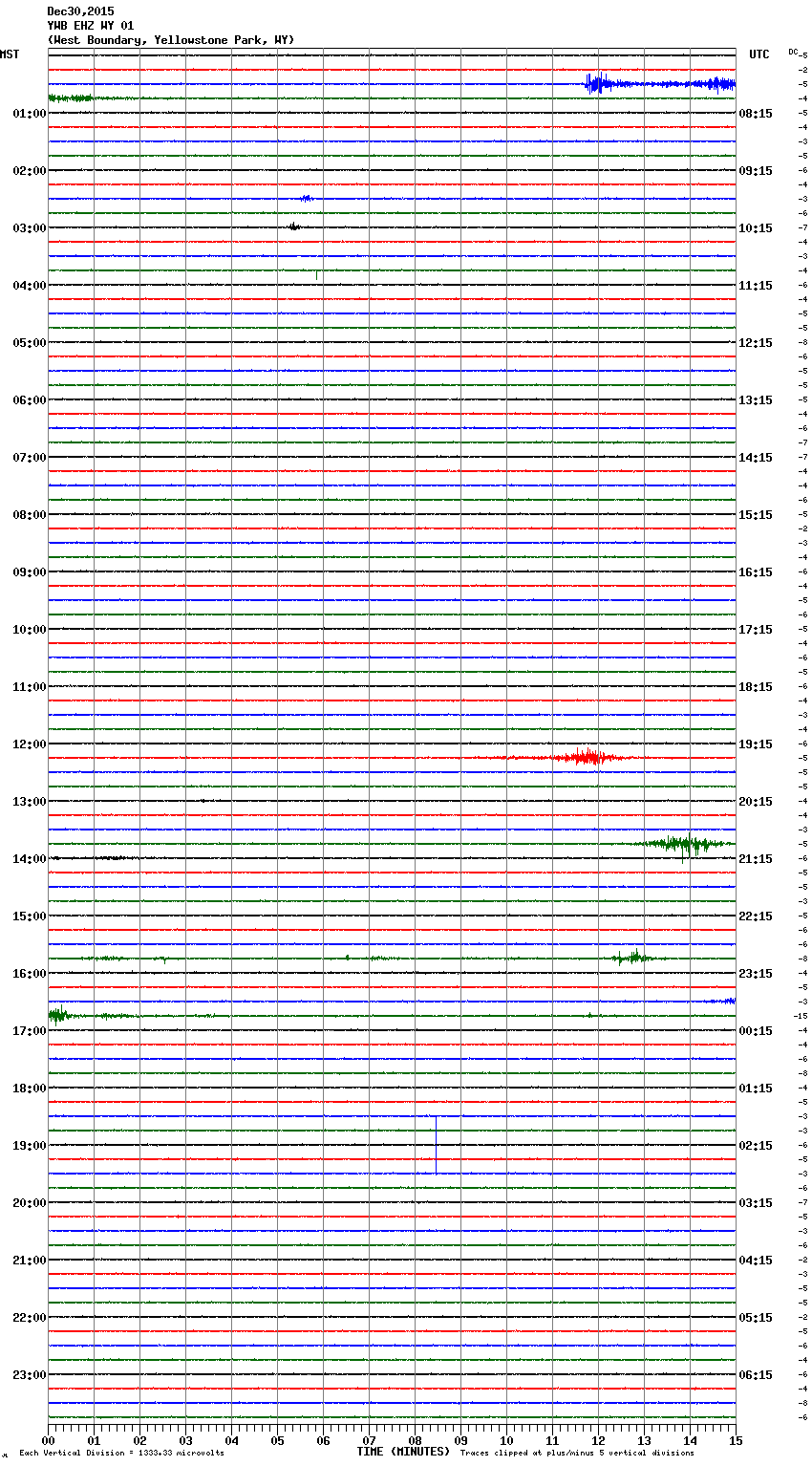The height and width of the screenshot is (1466, 812).
Task: Click the Each Vertical Division 1333.33 microvolts note
Action: pyautogui.click(x=121, y=1453)
